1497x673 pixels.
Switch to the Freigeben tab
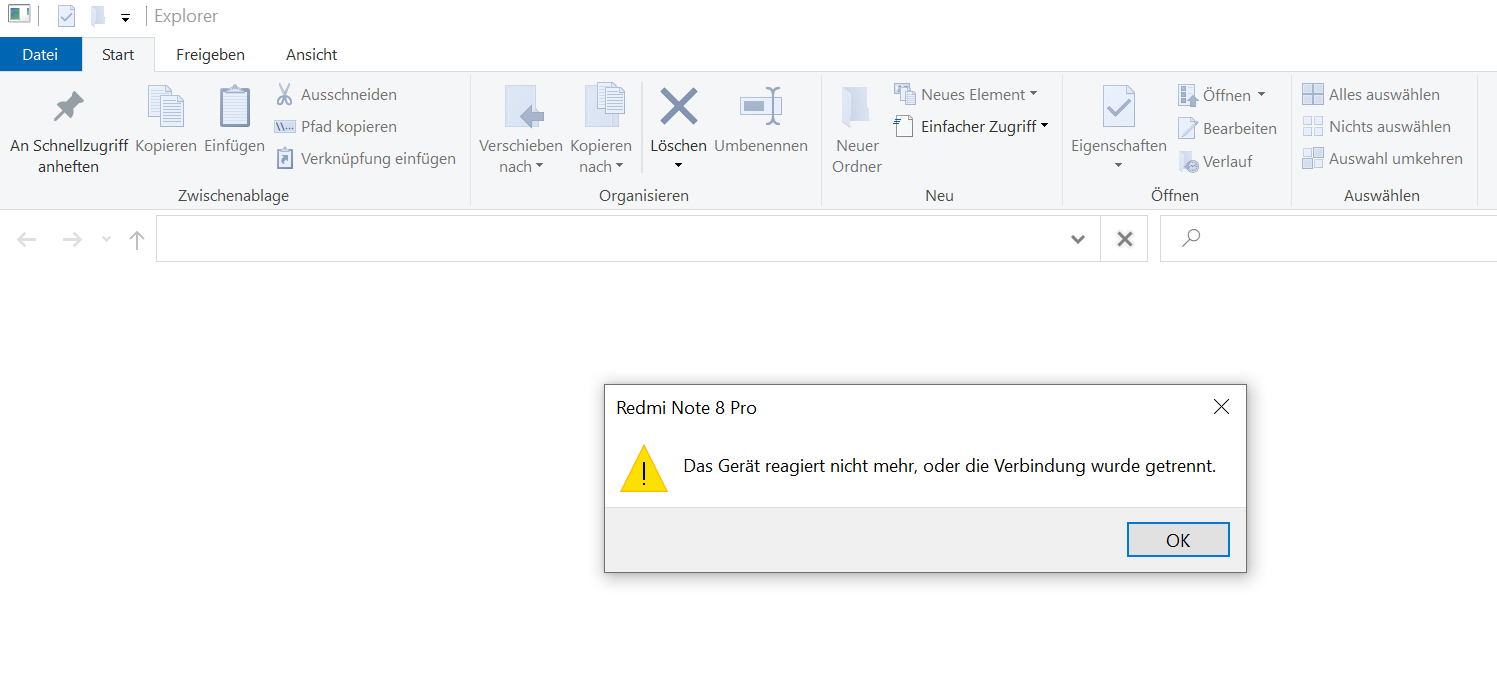pos(210,54)
